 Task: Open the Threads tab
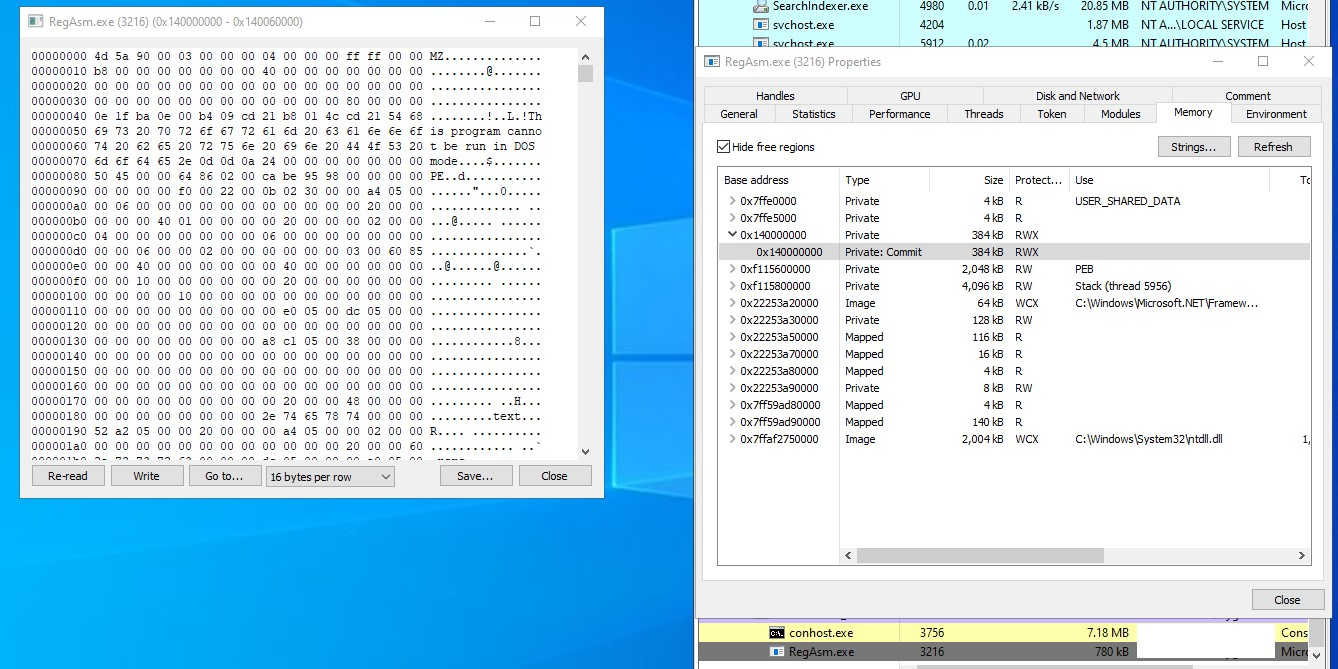click(x=983, y=114)
